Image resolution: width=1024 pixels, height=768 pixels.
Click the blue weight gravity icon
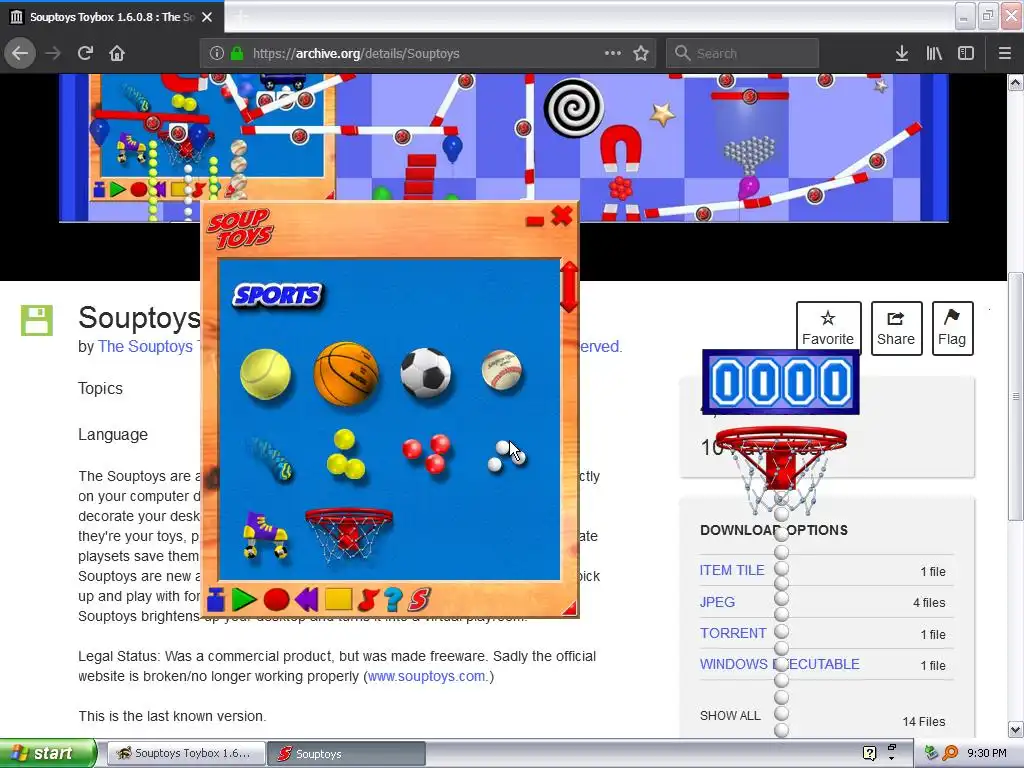point(216,599)
